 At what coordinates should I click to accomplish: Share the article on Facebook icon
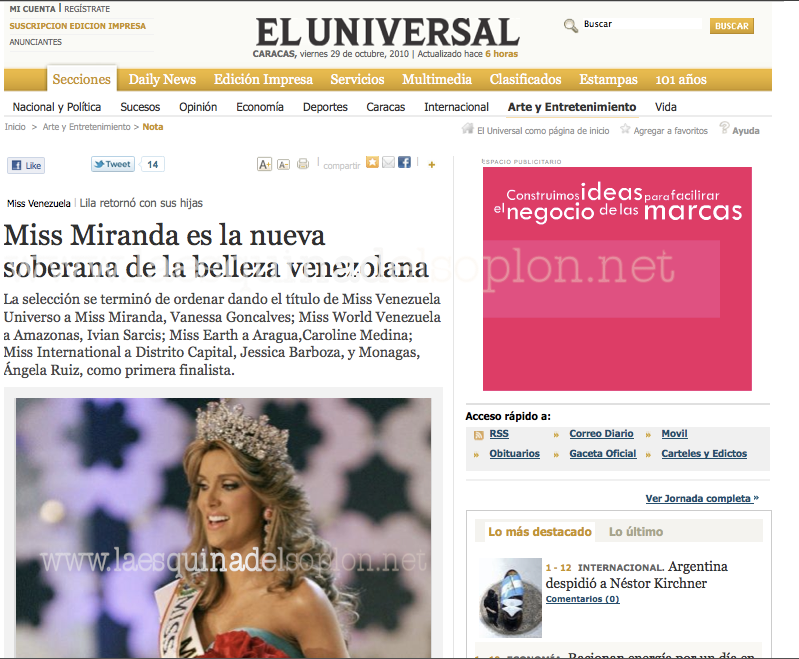tap(404, 163)
